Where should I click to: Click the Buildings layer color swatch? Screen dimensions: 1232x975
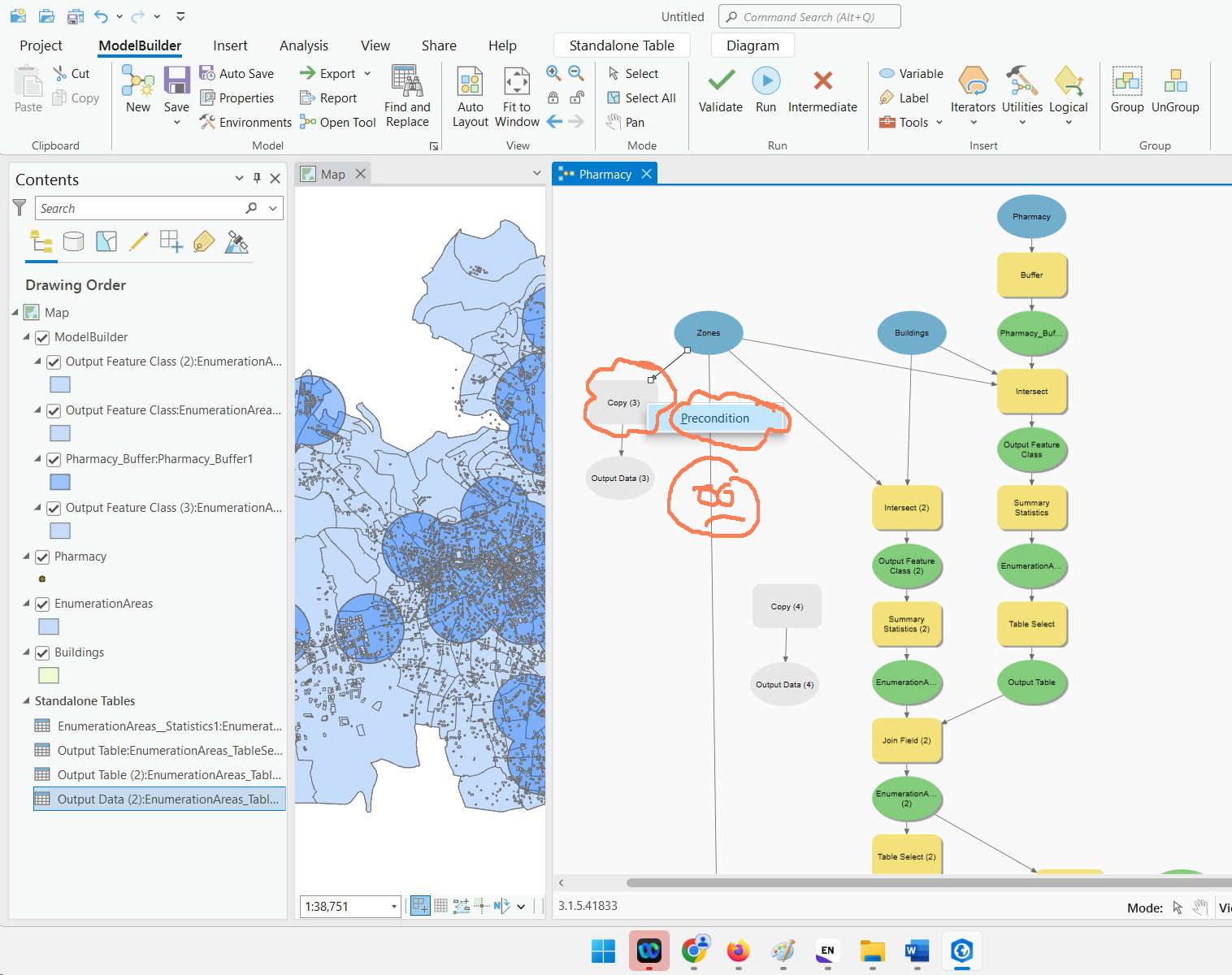pos(49,675)
